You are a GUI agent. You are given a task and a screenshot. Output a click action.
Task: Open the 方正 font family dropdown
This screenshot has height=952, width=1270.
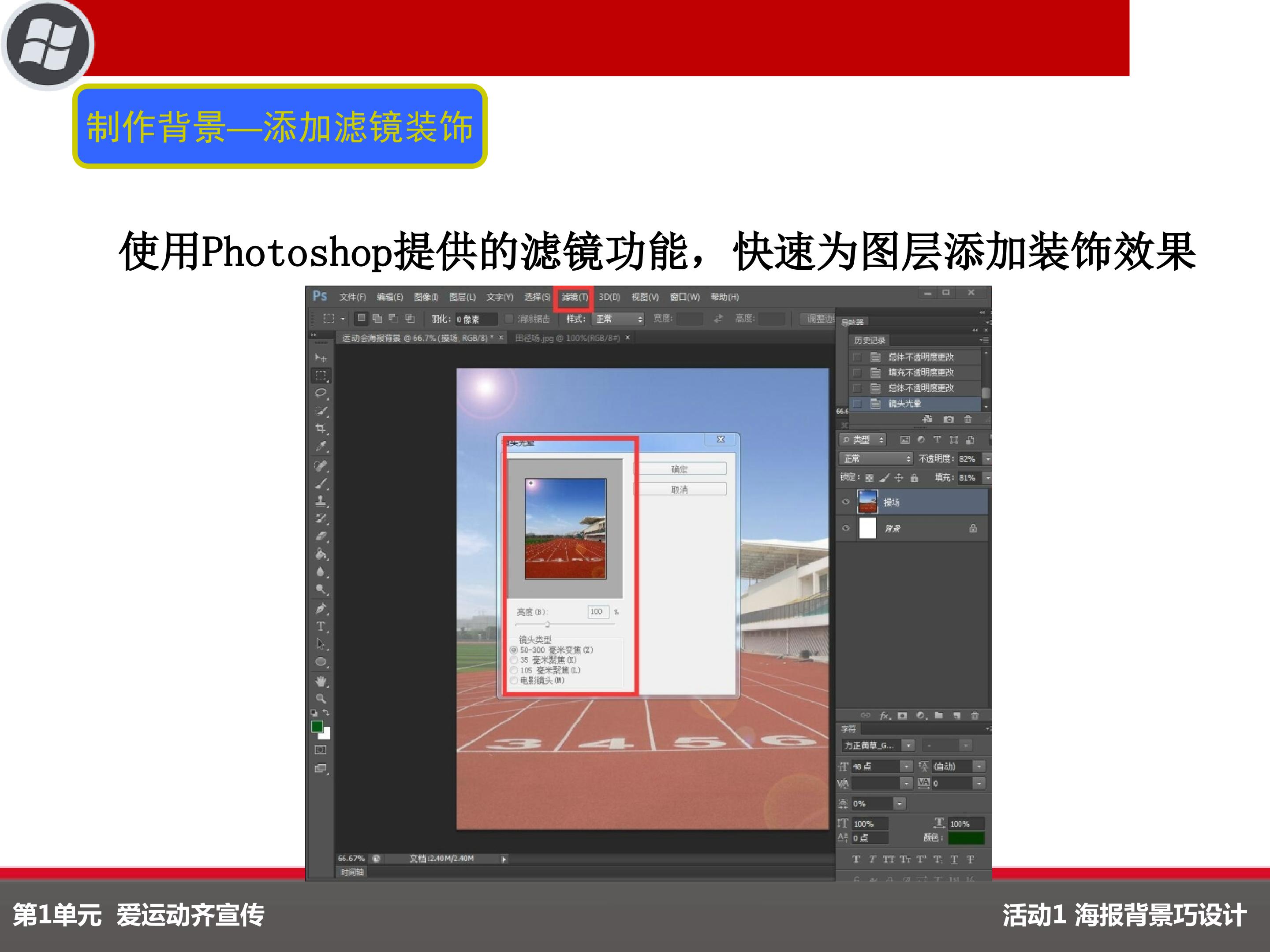click(x=908, y=745)
